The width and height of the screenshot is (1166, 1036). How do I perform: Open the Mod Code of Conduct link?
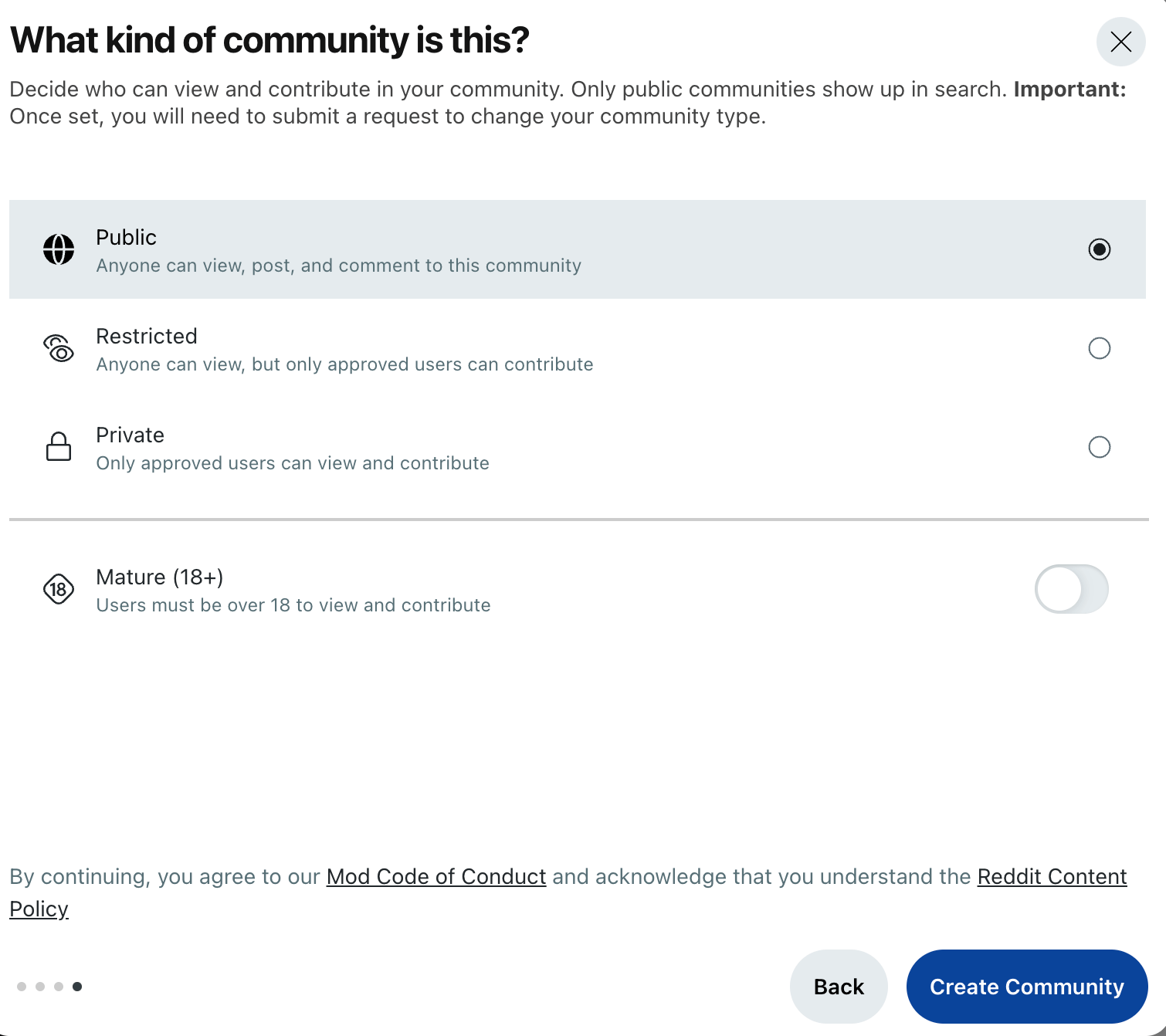(x=436, y=876)
